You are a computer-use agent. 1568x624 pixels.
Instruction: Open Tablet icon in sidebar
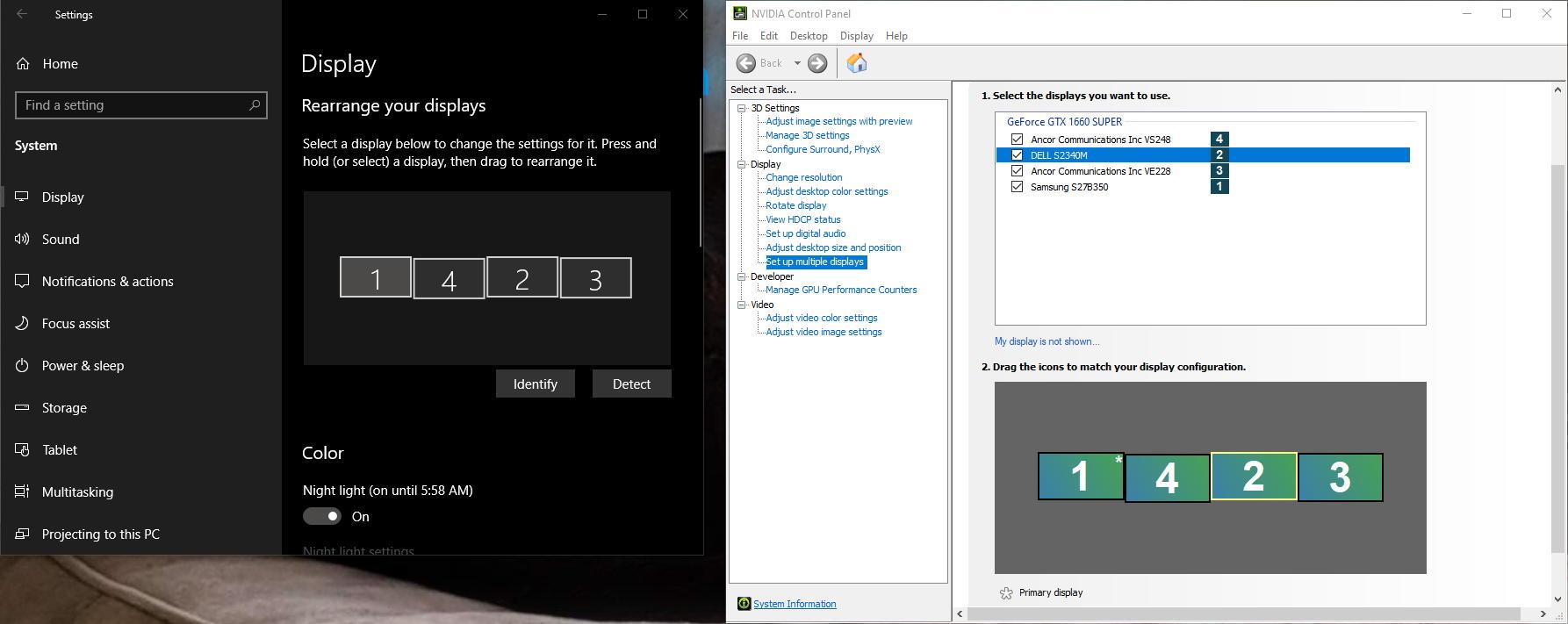coord(23,449)
